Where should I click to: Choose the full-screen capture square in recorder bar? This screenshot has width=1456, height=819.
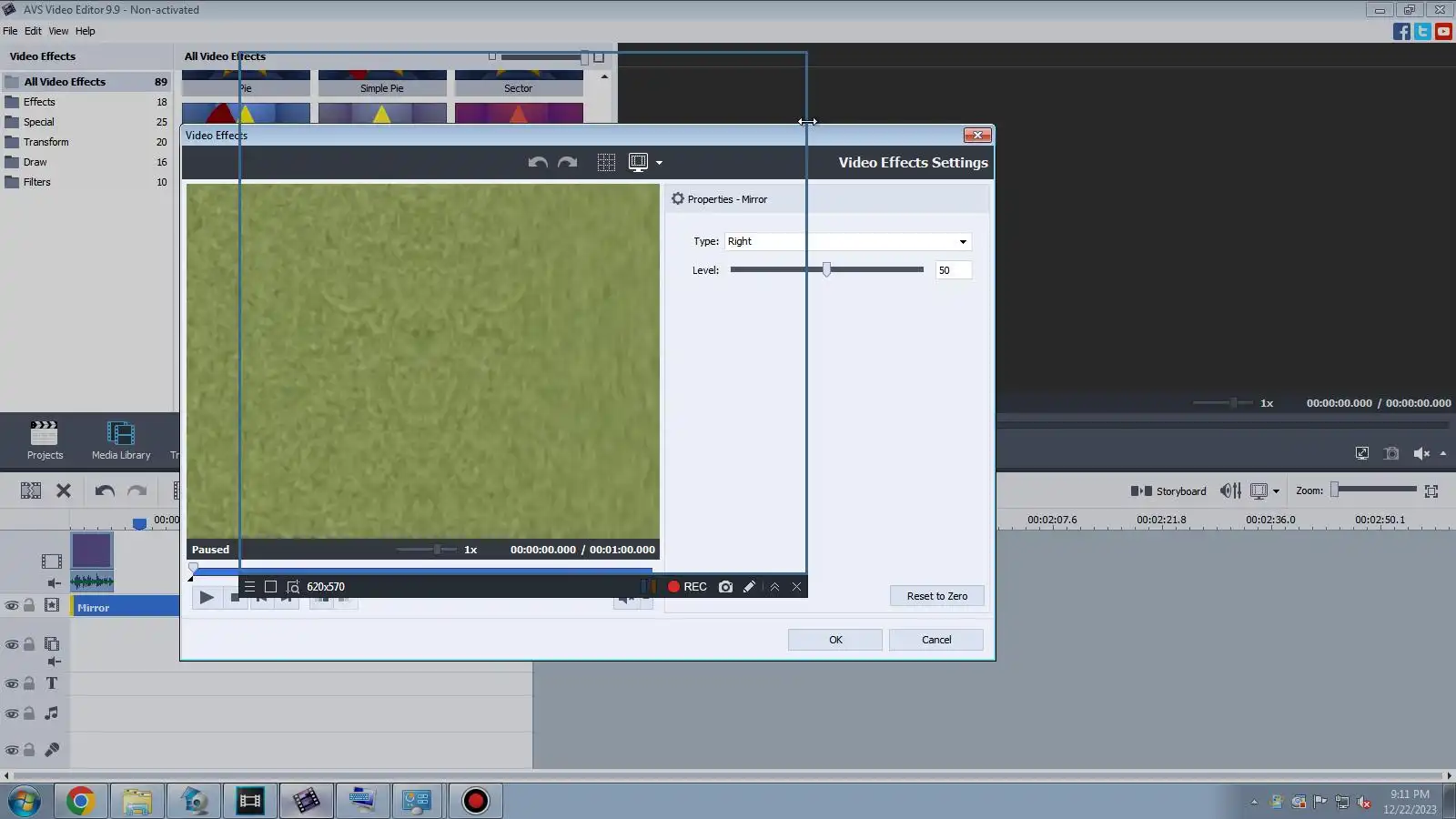(x=270, y=587)
